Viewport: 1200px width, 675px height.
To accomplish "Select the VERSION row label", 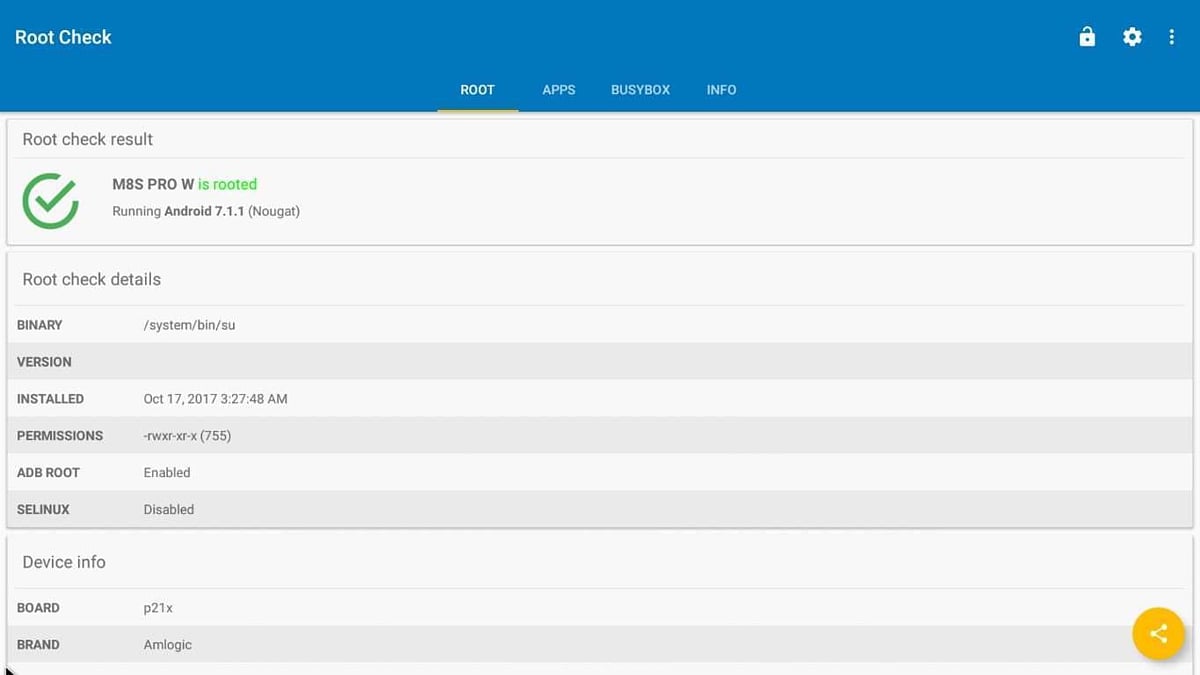I will click(x=44, y=362).
